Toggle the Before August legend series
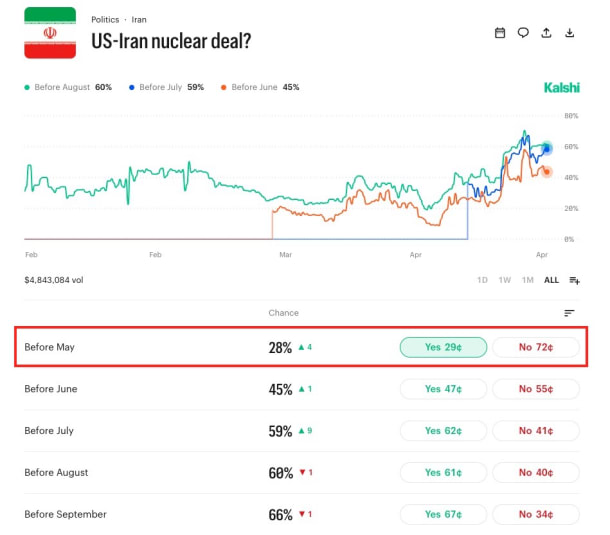This screenshot has height=535, width=610. point(68,87)
